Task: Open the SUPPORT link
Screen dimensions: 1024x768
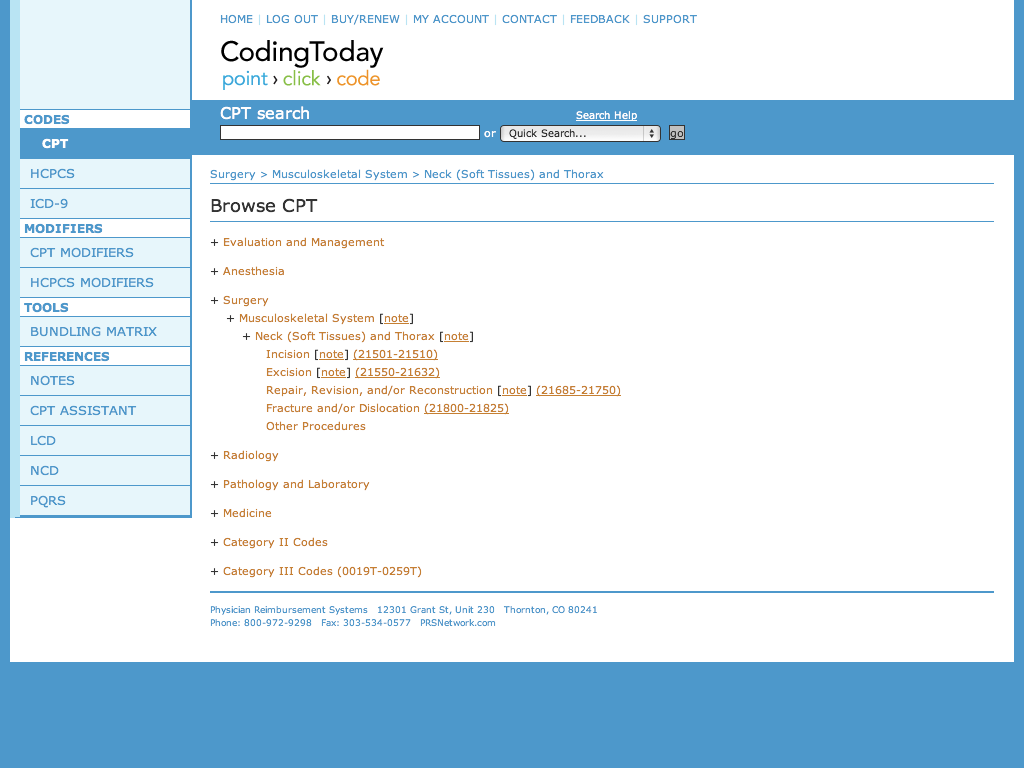Action: [669, 20]
